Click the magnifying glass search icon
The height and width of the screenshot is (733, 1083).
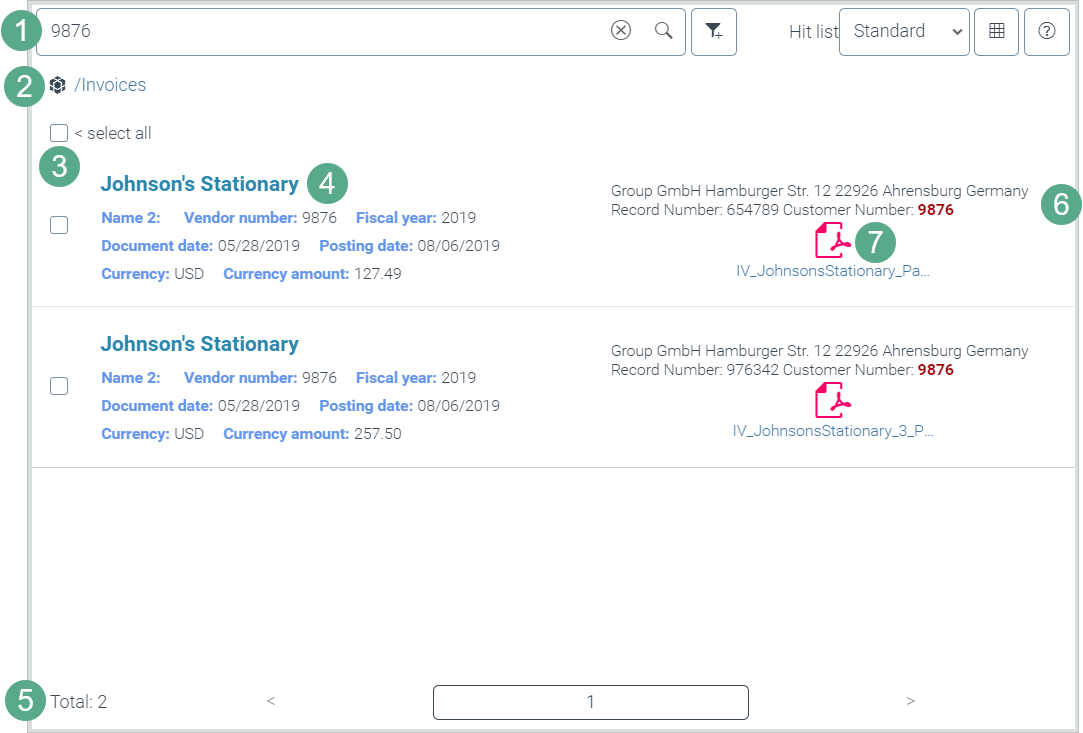[663, 31]
